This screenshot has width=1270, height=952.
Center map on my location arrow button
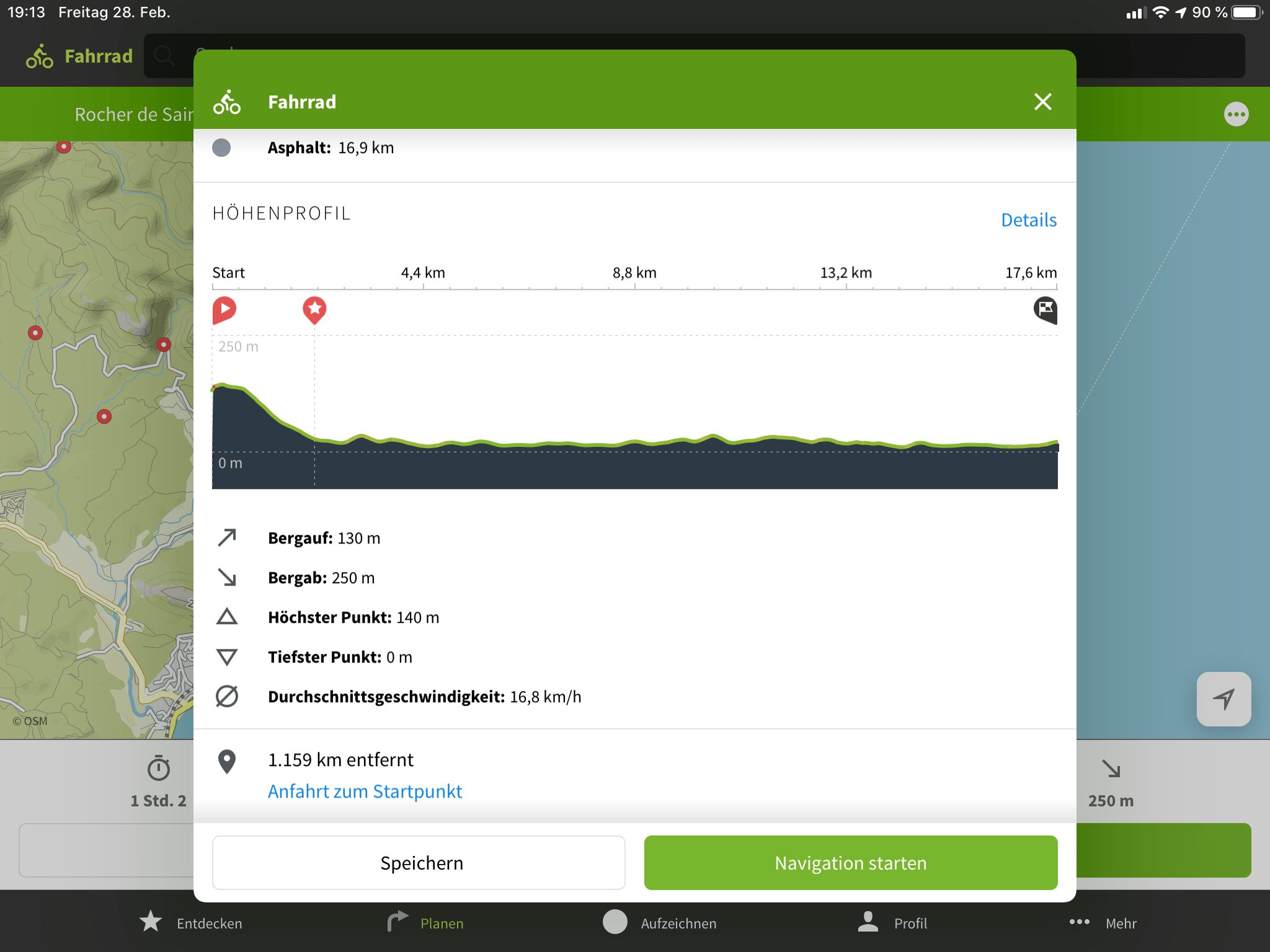click(1223, 699)
